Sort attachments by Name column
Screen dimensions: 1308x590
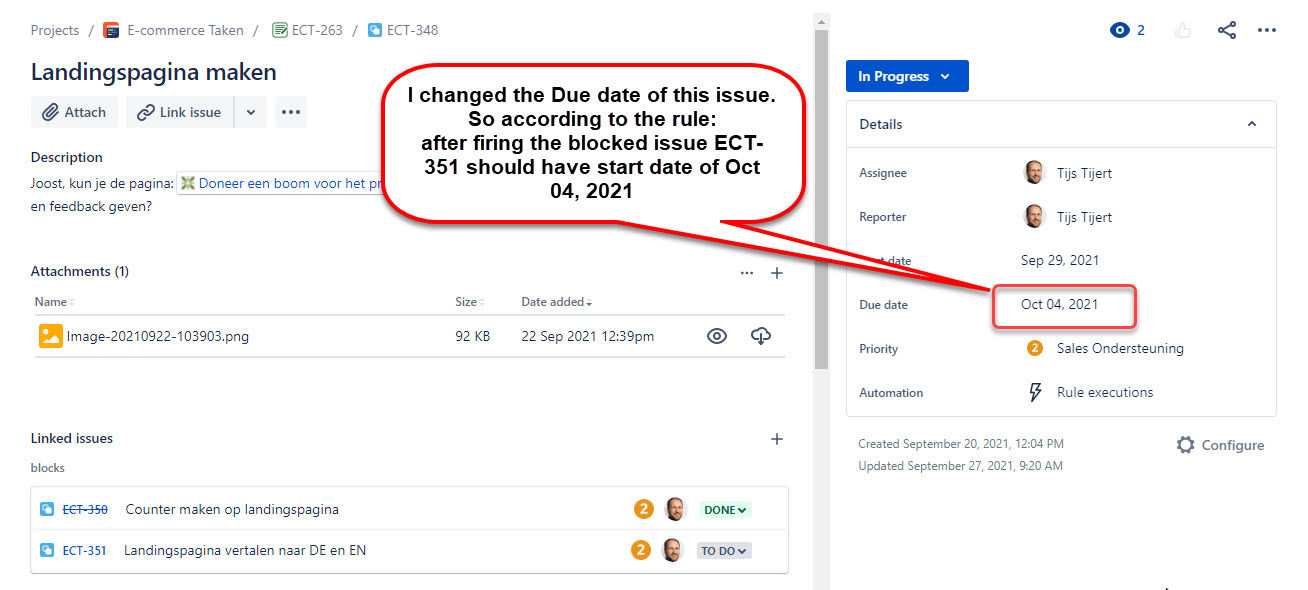click(x=54, y=302)
